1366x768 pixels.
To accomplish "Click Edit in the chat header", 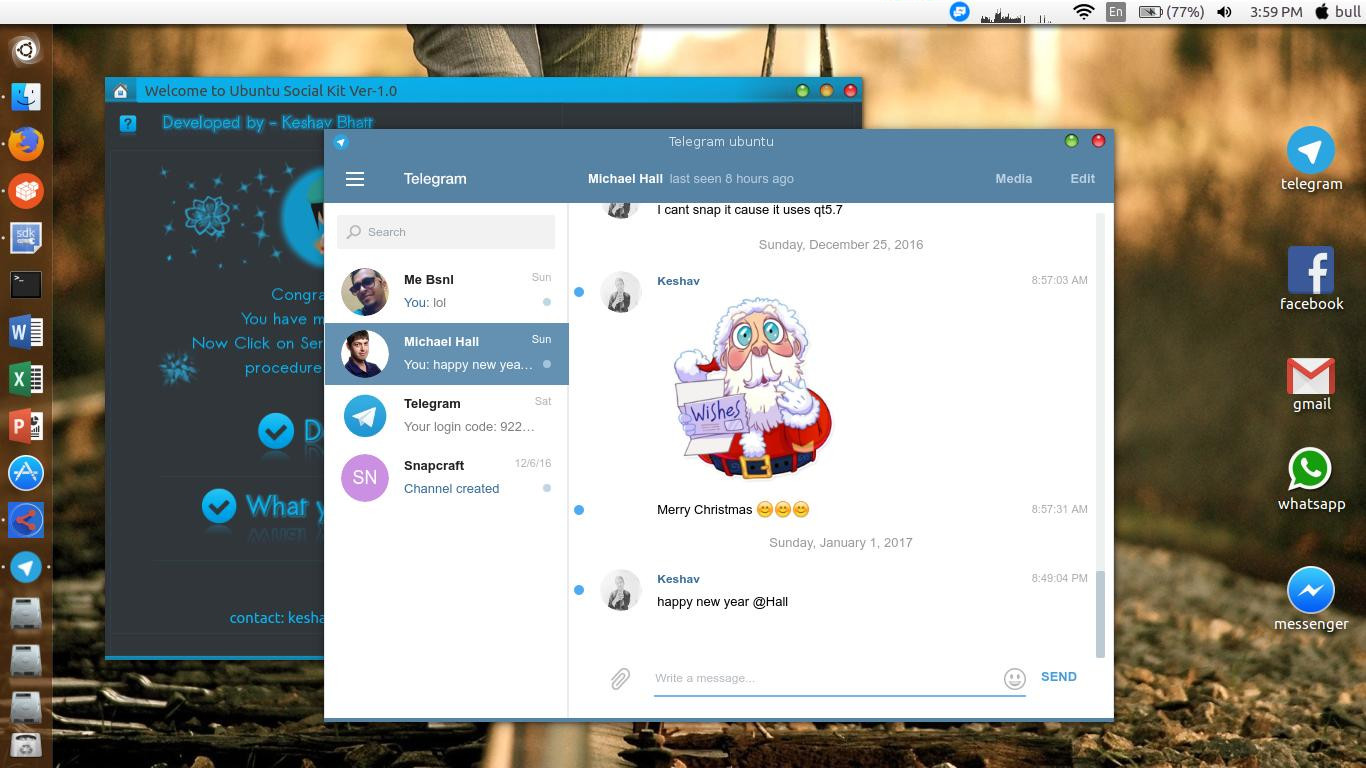I will click(1082, 178).
